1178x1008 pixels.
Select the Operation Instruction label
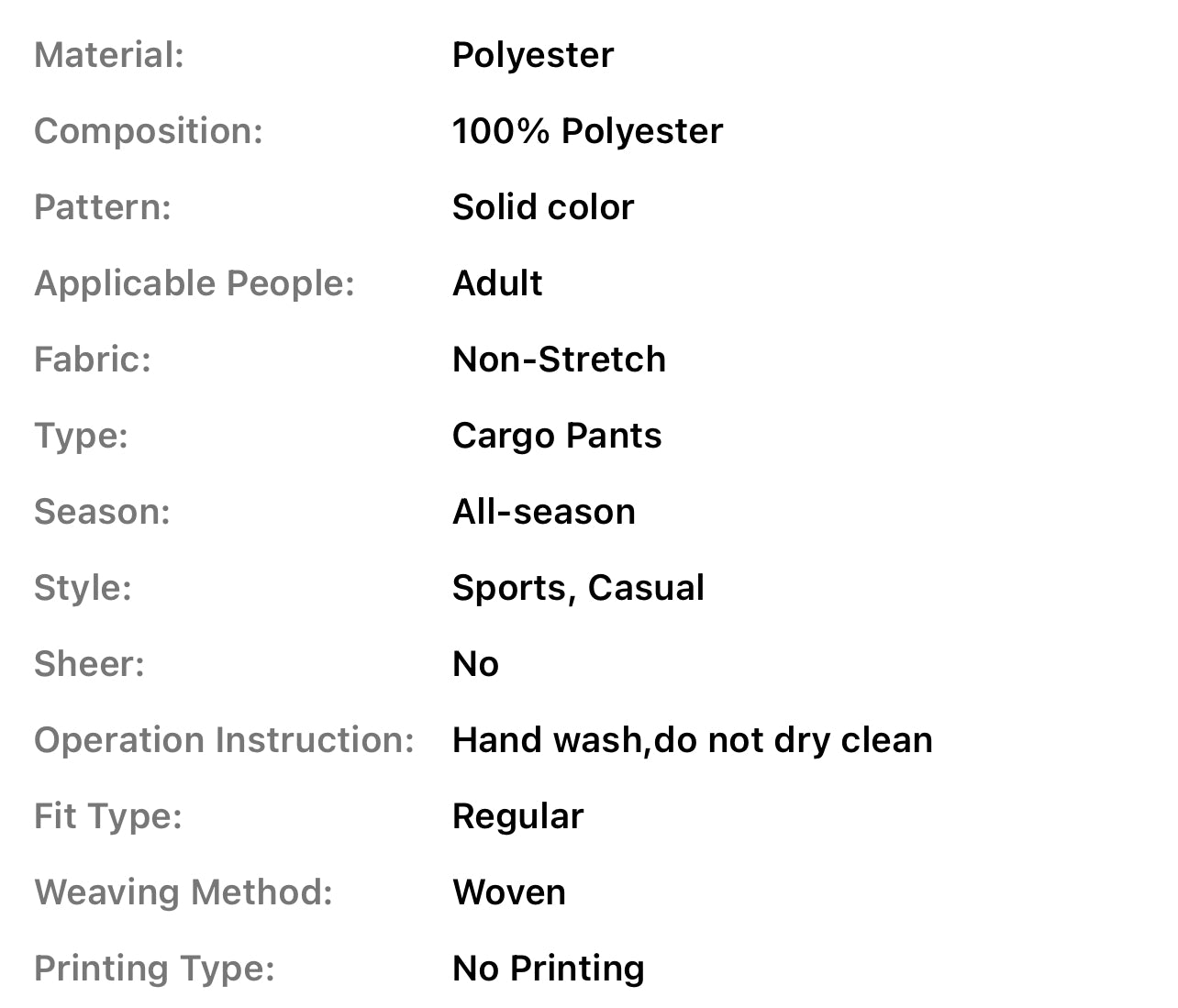click(x=225, y=740)
